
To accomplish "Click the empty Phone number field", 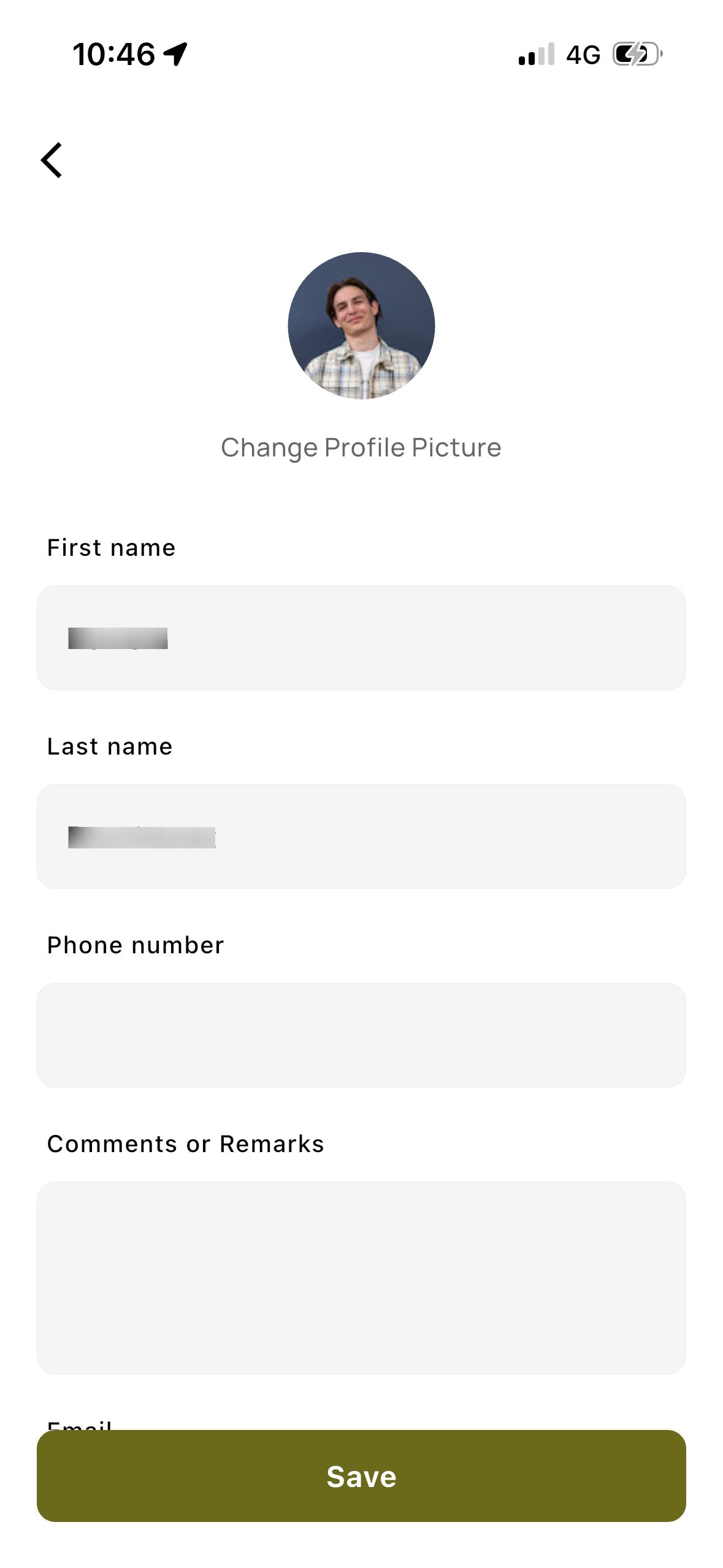I will click(361, 1034).
